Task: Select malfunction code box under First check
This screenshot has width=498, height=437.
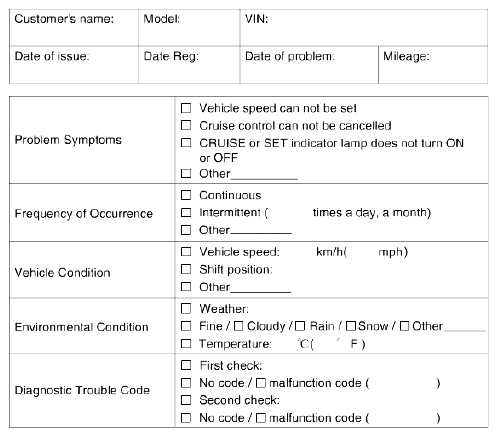Action: [261, 383]
